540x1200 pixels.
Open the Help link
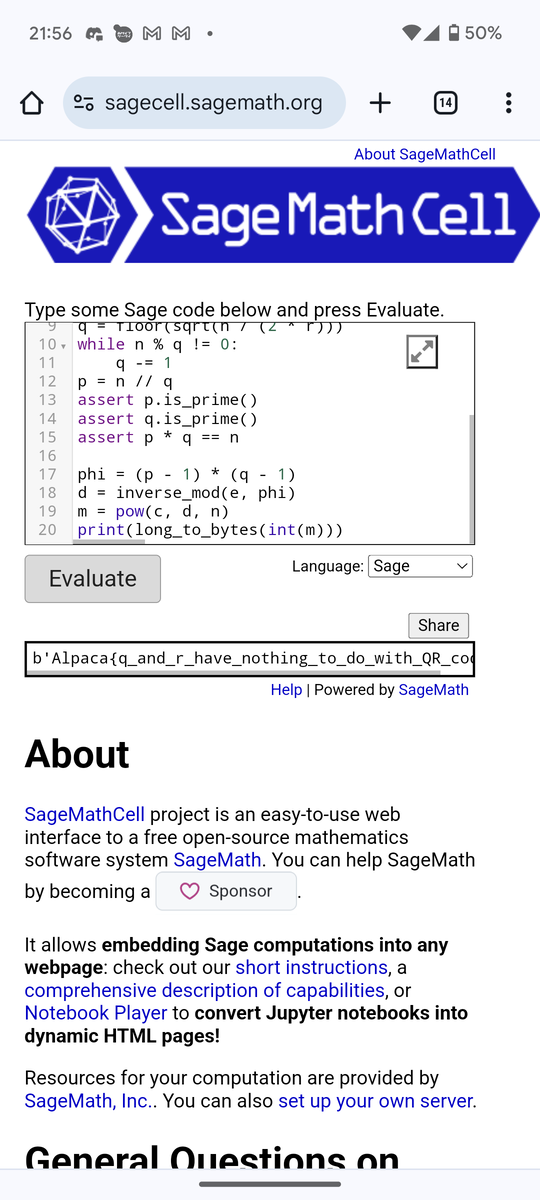pyautogui.click(x=286, y=689)
